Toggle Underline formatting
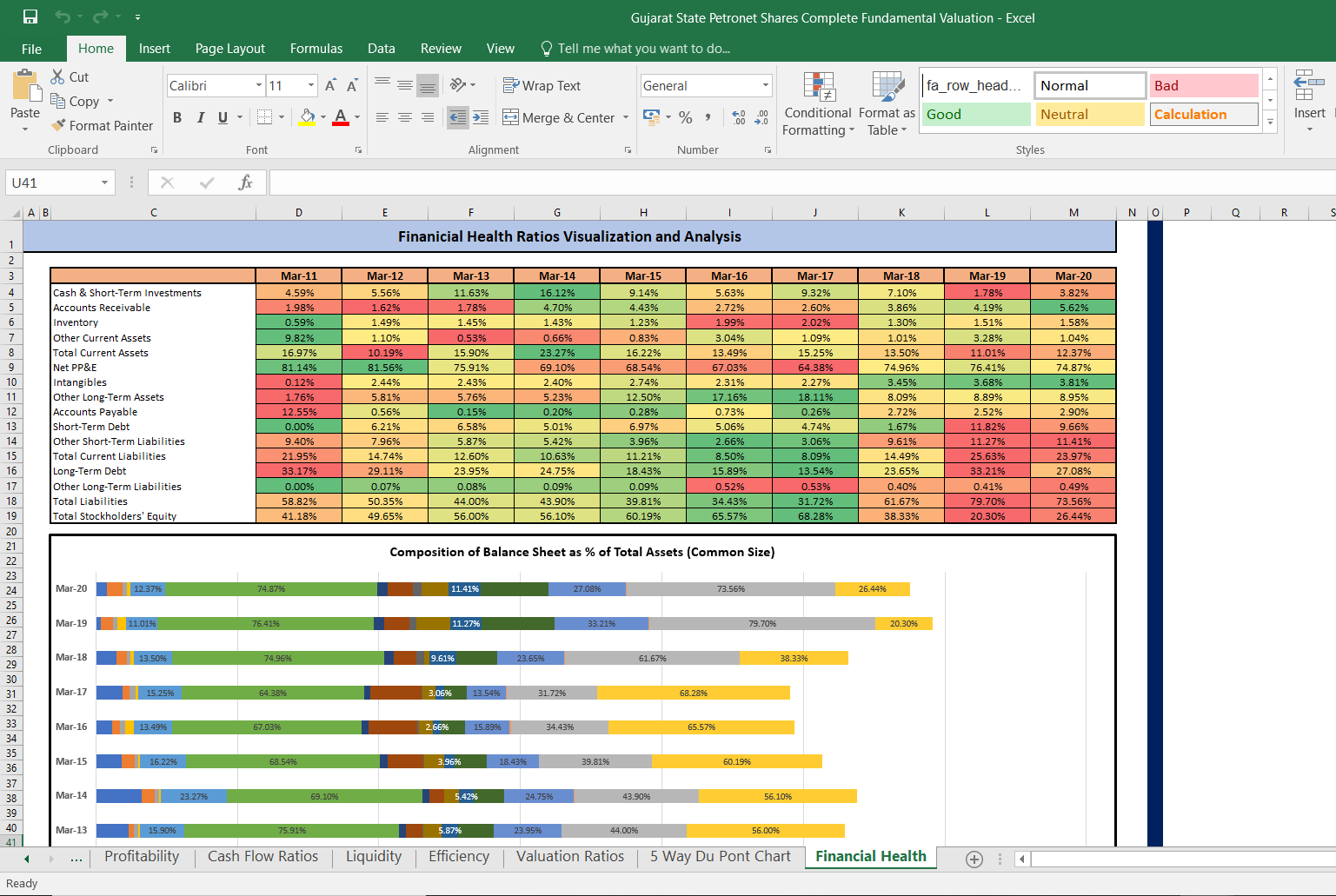The width and height of the screenshot is (1336, 896). (x=223, y=117)
